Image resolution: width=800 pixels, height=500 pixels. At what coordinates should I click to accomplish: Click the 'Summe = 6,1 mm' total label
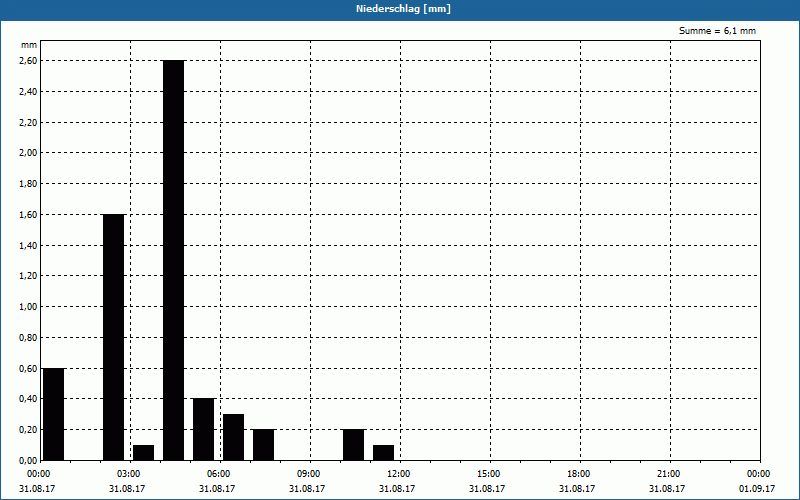click(717, 31)
